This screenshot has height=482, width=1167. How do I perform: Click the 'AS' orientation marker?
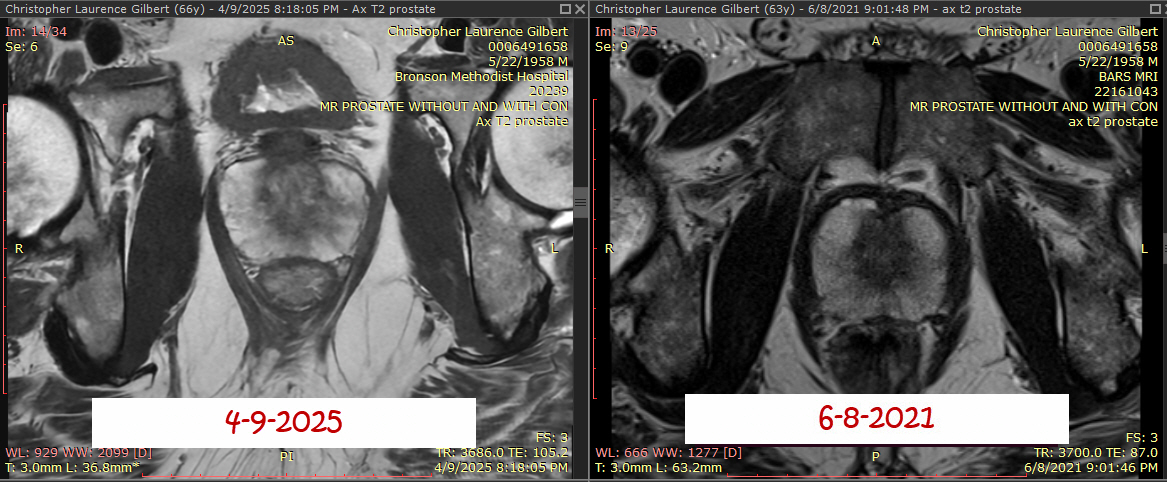[286, 41]
